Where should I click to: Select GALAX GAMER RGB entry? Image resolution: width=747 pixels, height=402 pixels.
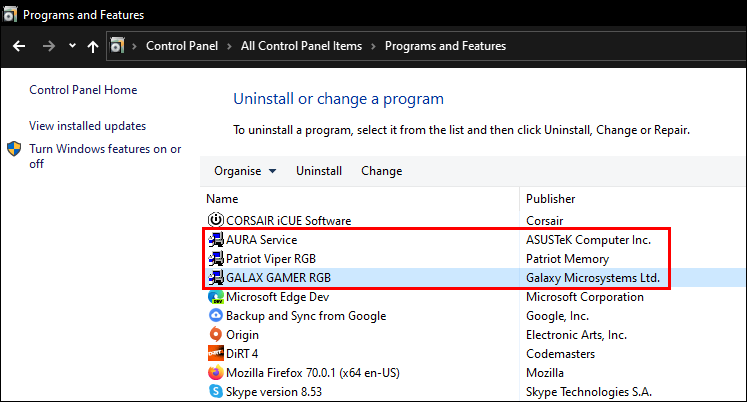278,278
